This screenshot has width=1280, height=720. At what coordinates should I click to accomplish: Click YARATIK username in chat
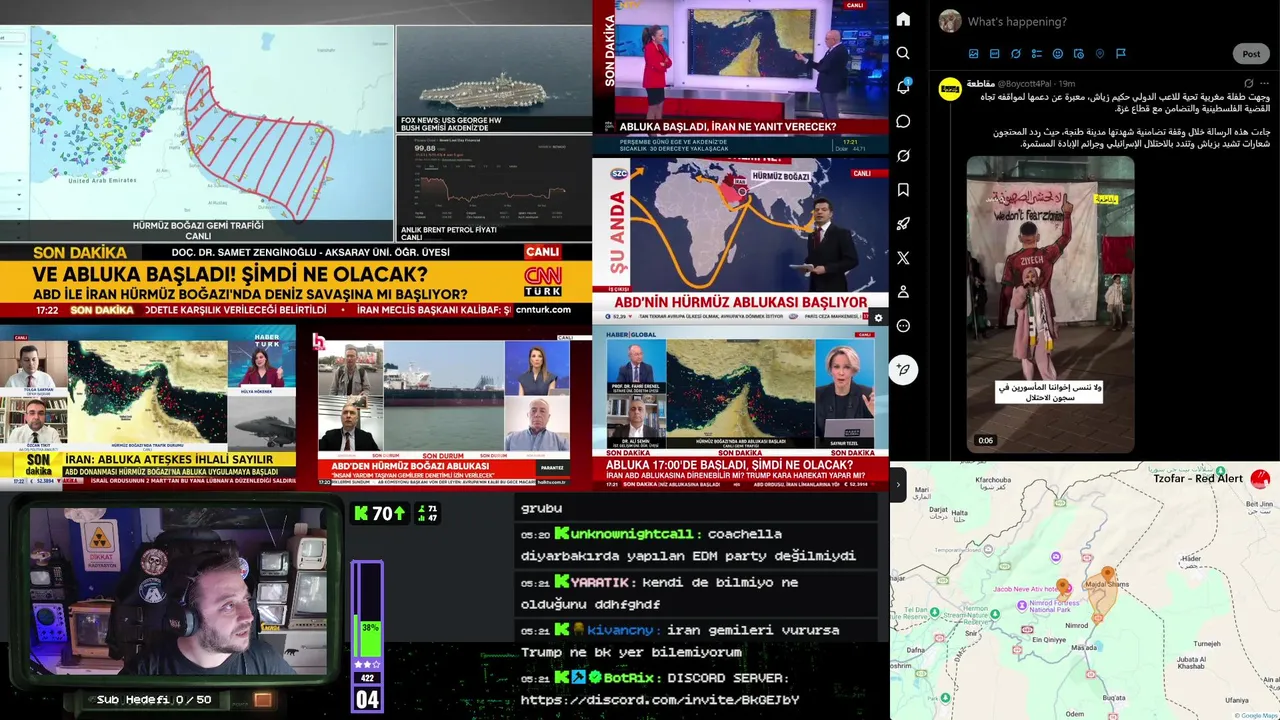click(x=600, y=582)
